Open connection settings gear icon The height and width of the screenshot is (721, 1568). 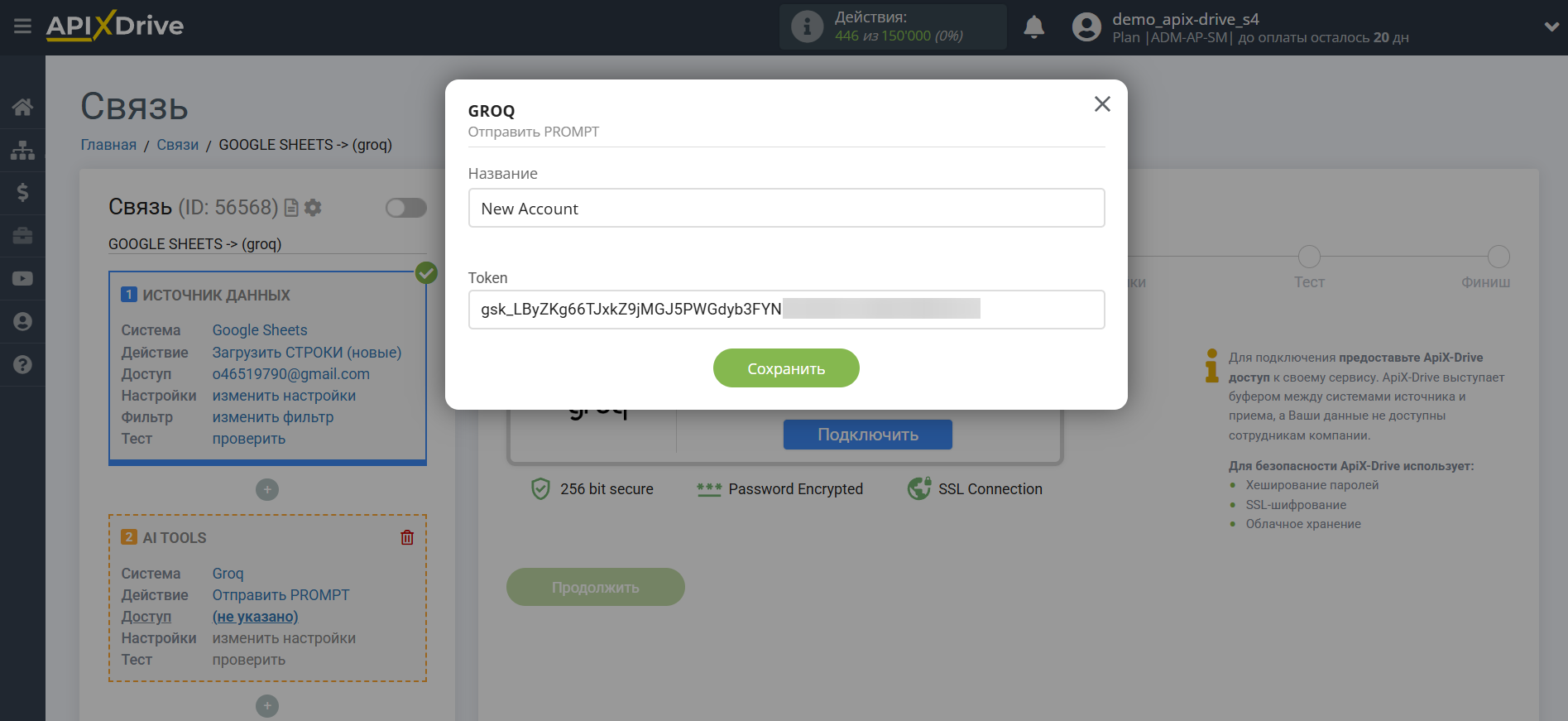click(313, 208)
